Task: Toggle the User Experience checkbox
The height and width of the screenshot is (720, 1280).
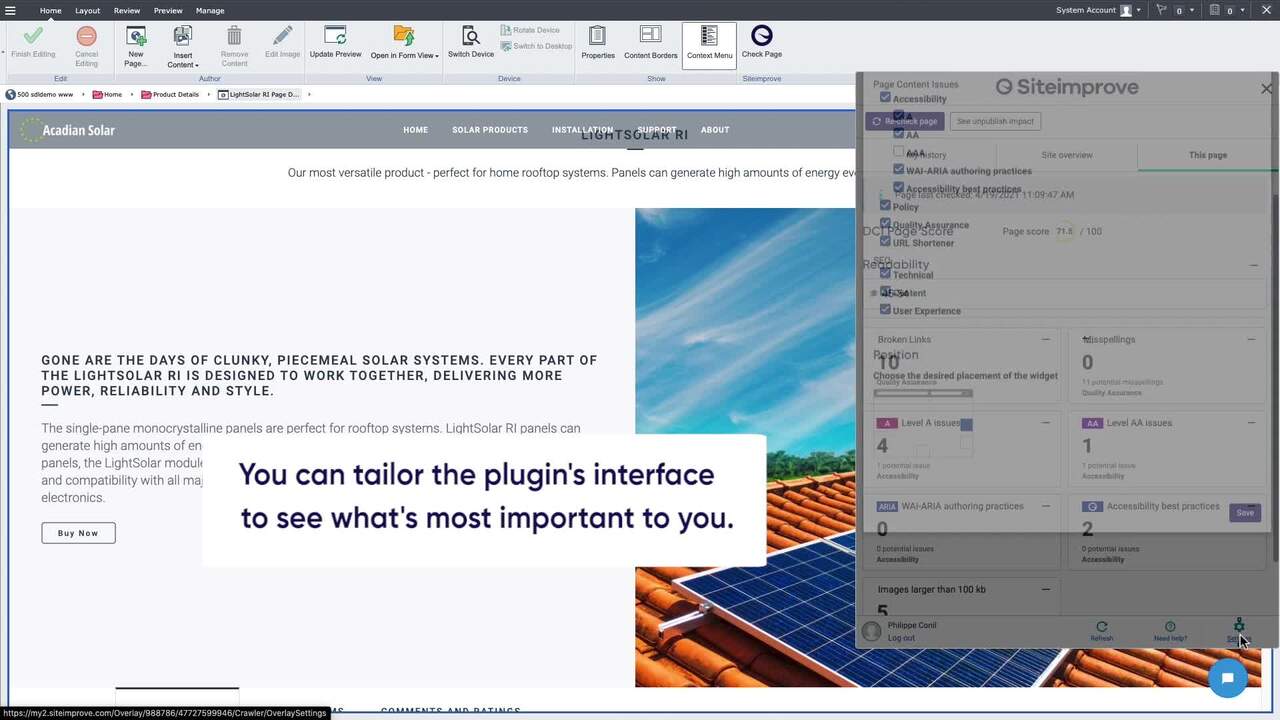Action: pos(885,310)
